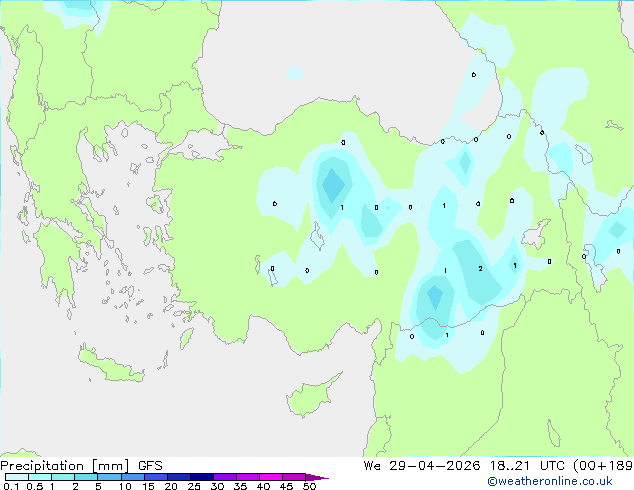Click the 5–10 mm legend swatch
The height and width of the screenshot is (490, 634).
[x=109, y=477]
